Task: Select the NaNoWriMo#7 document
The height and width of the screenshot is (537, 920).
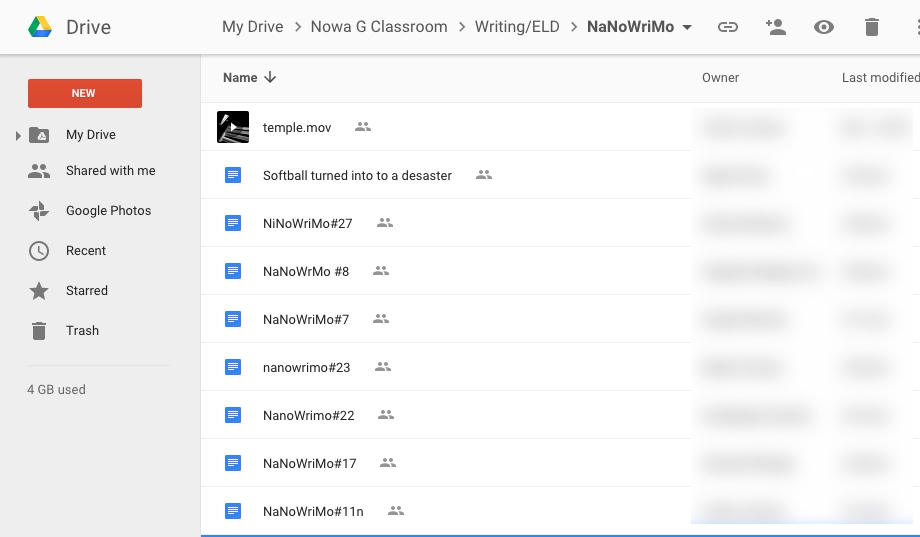Action: coord(306,320)
